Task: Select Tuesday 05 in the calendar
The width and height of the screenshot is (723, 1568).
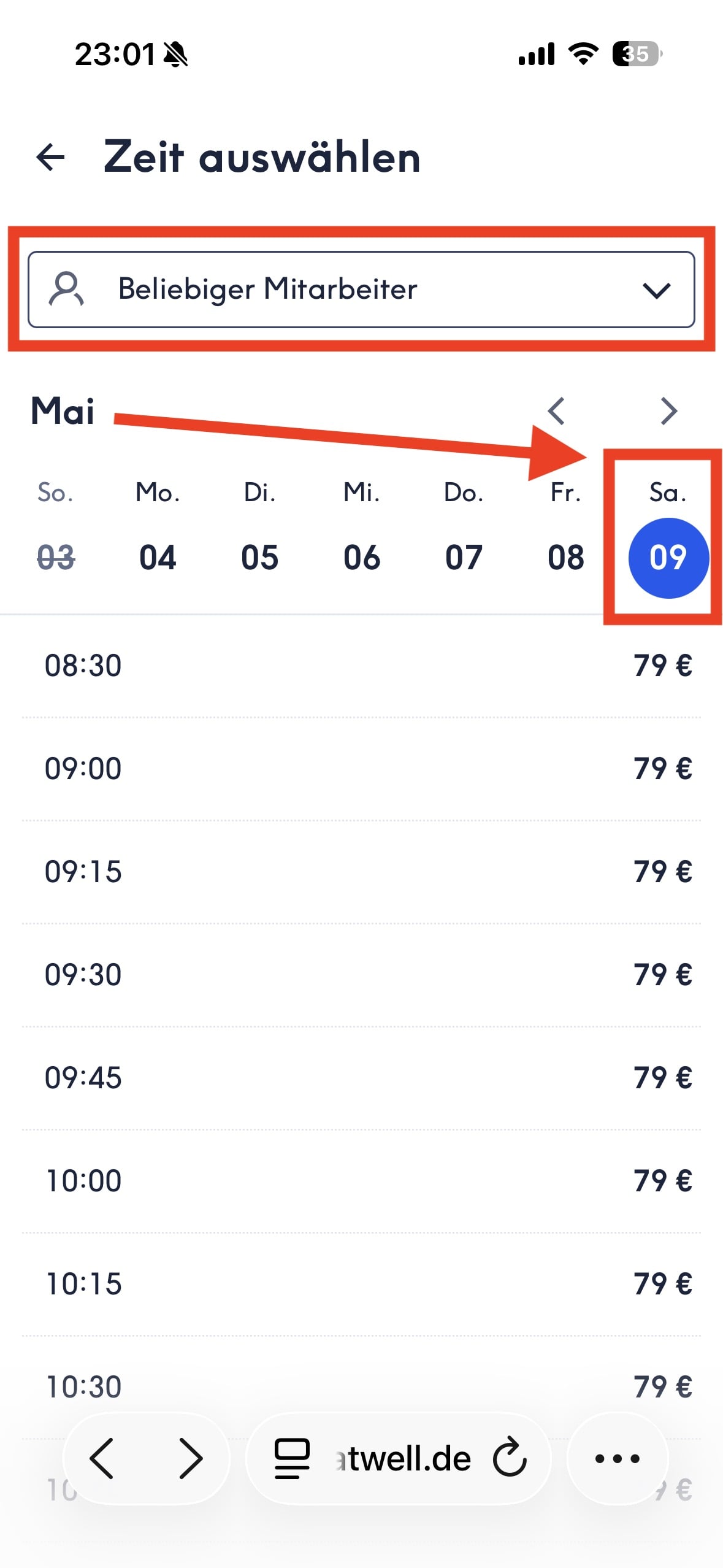Action: (x=259, y=557)
